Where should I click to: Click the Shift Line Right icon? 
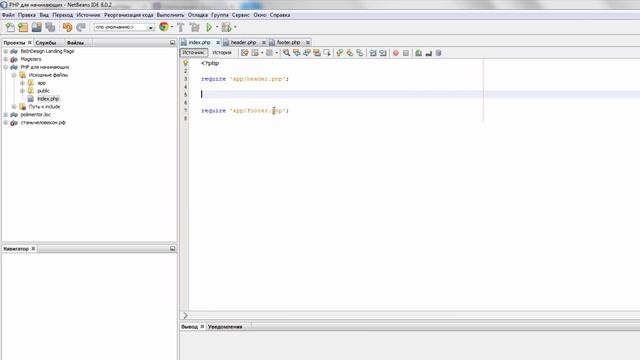click(x=383, y=53)
